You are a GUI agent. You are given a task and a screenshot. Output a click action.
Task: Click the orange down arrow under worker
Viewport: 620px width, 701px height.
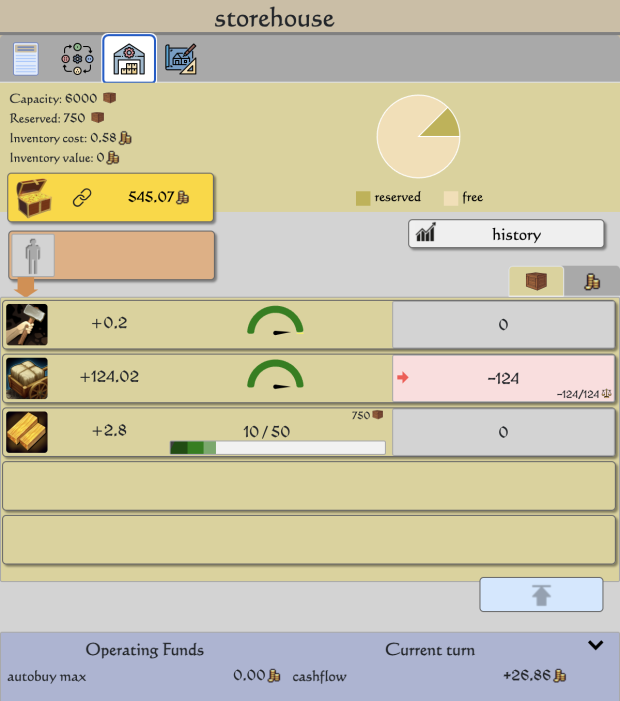click(x=25, y=287)
